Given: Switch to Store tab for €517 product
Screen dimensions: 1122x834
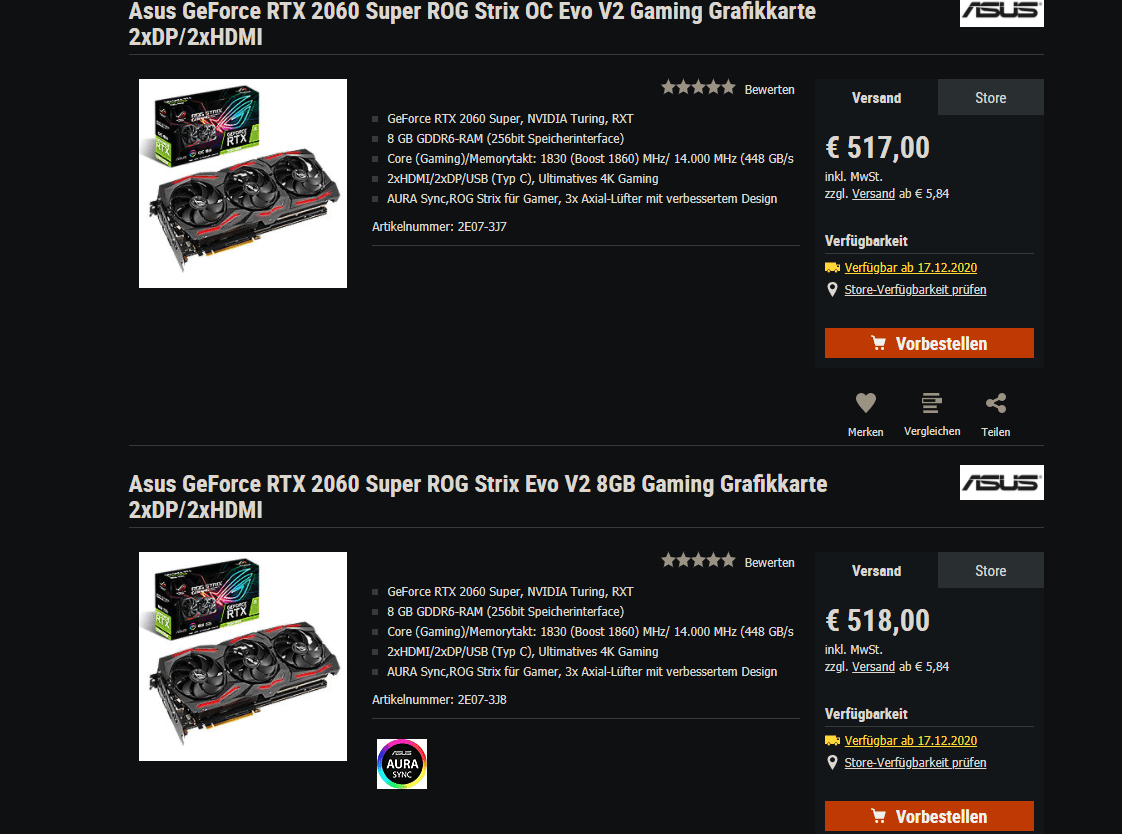Looking at the screenshot, I should click(990, 97).
